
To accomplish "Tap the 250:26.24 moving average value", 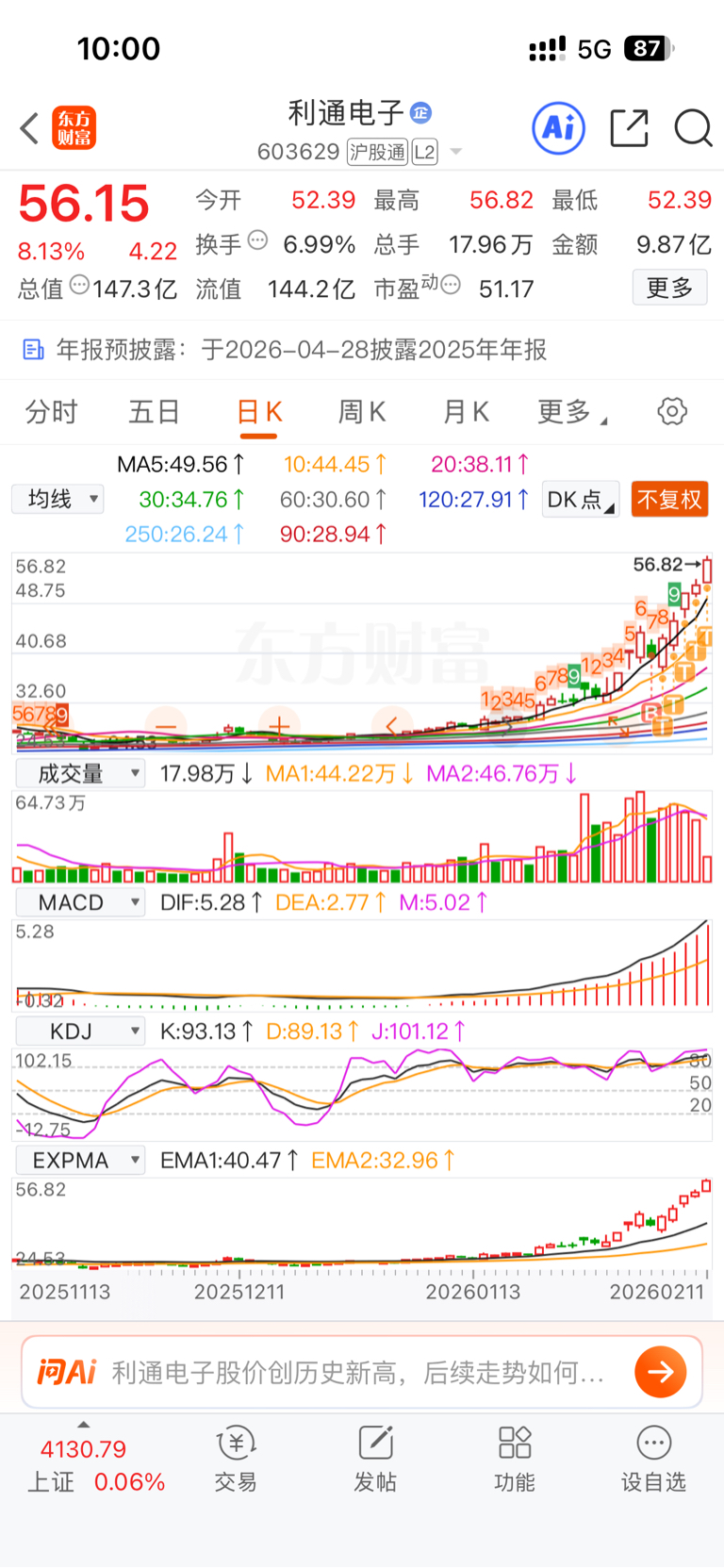I will pos(185,534).
